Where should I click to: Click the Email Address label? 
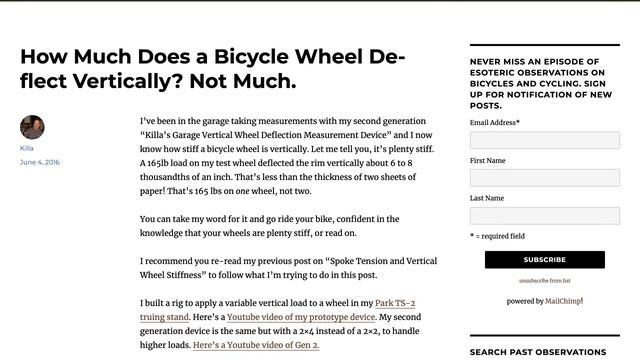(495, 122)
